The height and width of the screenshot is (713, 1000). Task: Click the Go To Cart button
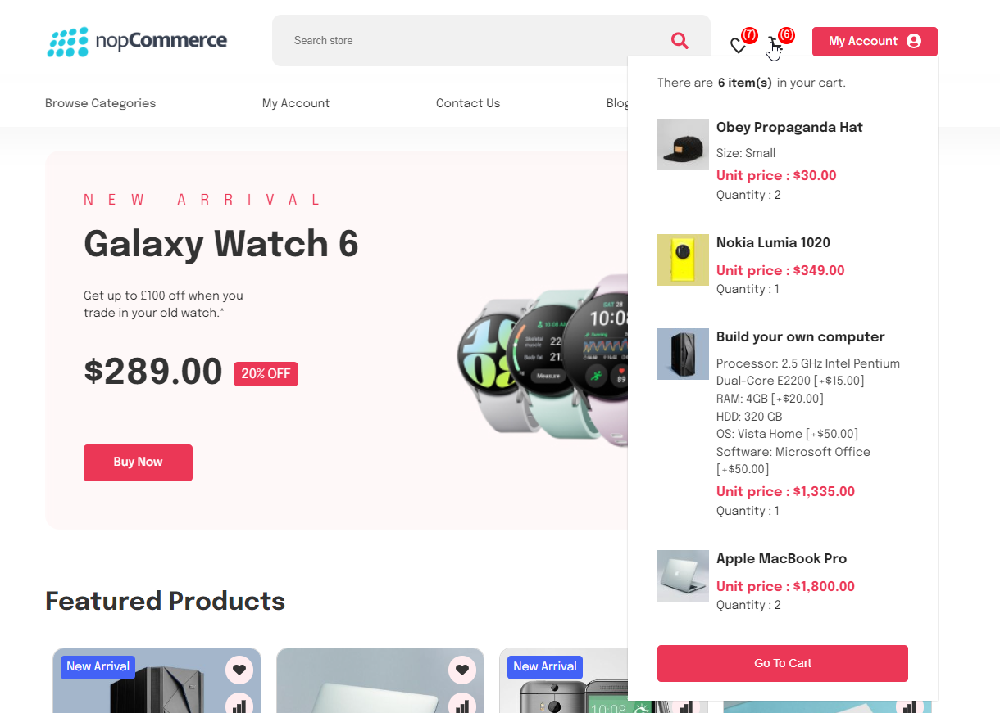click(782, 663)
